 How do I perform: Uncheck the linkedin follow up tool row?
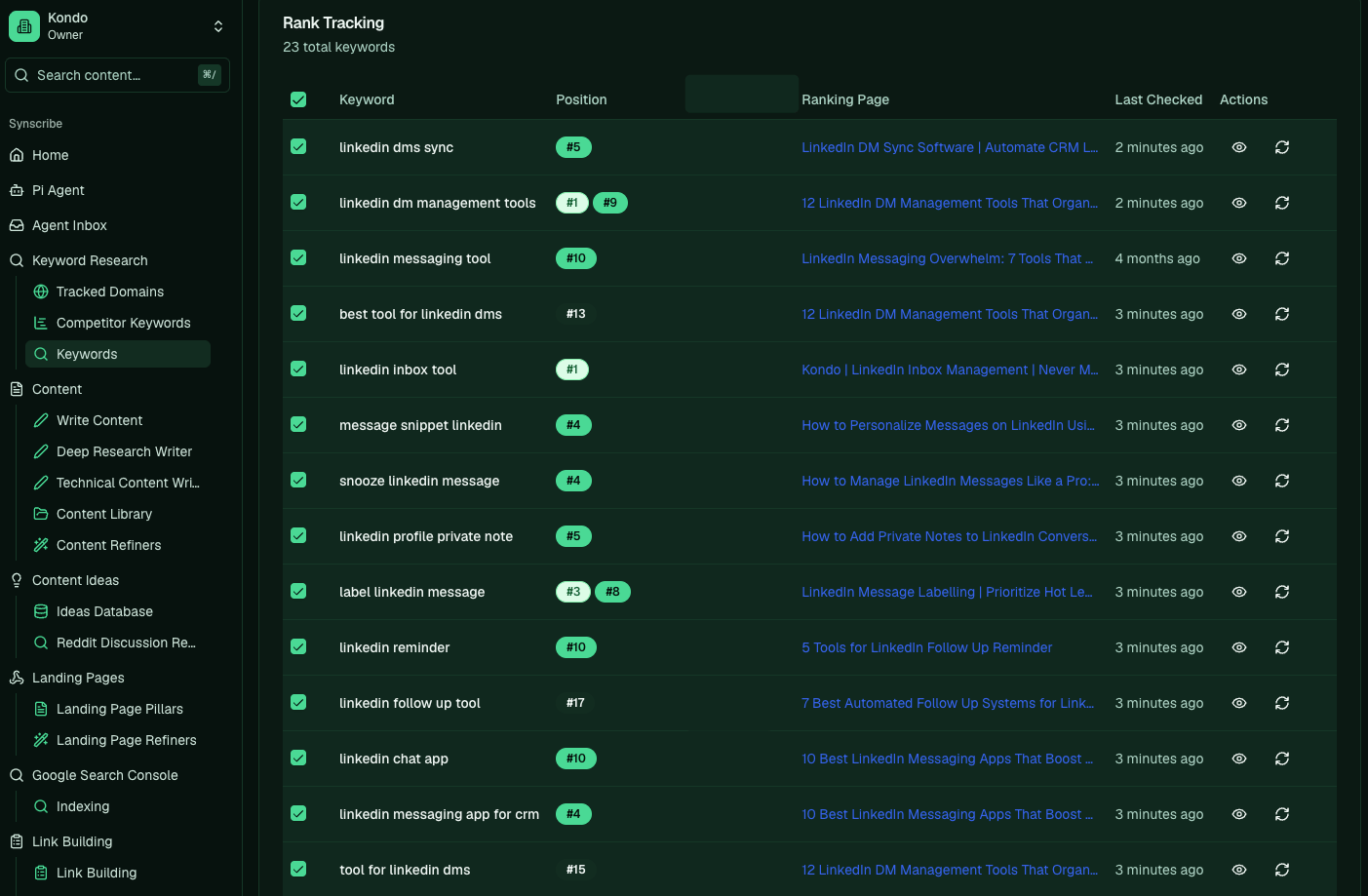(298, 702)
